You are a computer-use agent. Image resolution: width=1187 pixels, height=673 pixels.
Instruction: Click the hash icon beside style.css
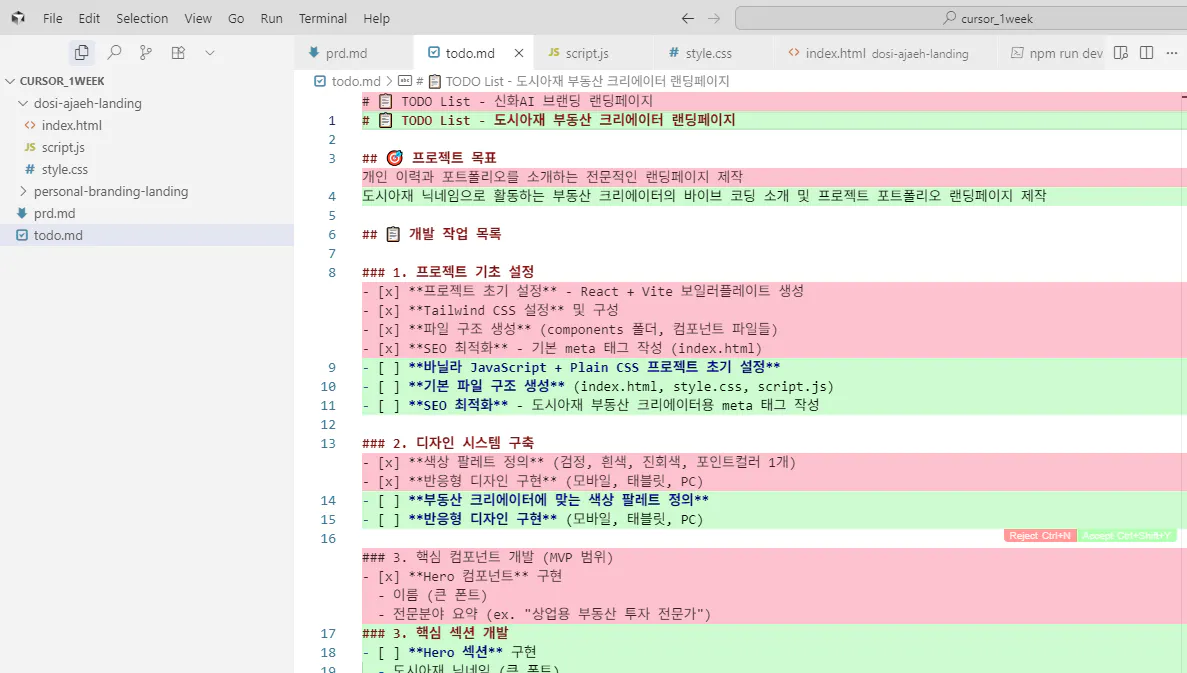[30, 169]
